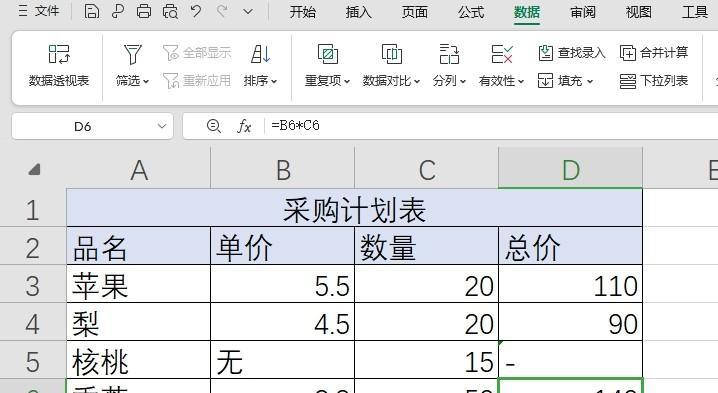This screenshot has height=393, width=718.
Task: Click the 核桃 cell
Action: [x=139, y=360]
